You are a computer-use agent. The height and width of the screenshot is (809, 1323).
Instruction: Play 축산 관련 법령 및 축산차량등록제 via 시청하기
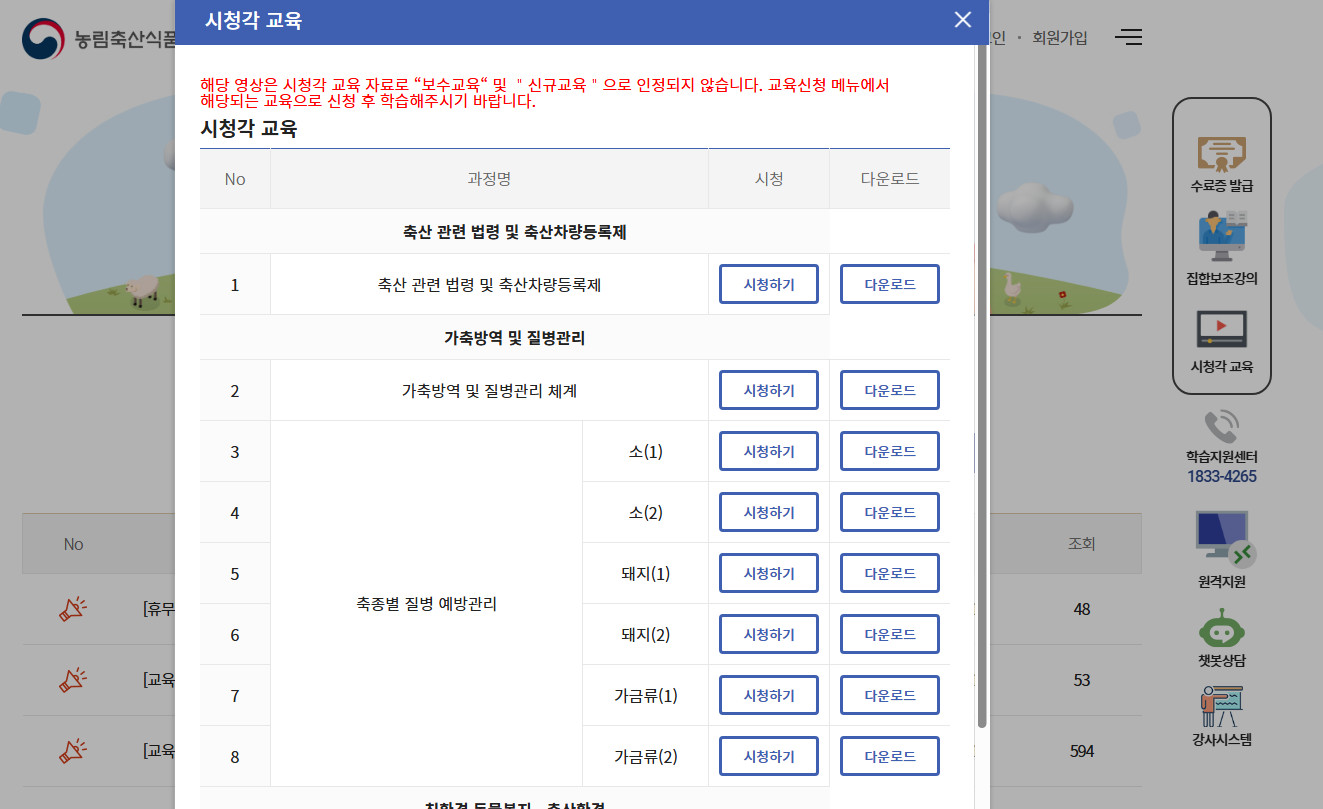click(768, 284)
